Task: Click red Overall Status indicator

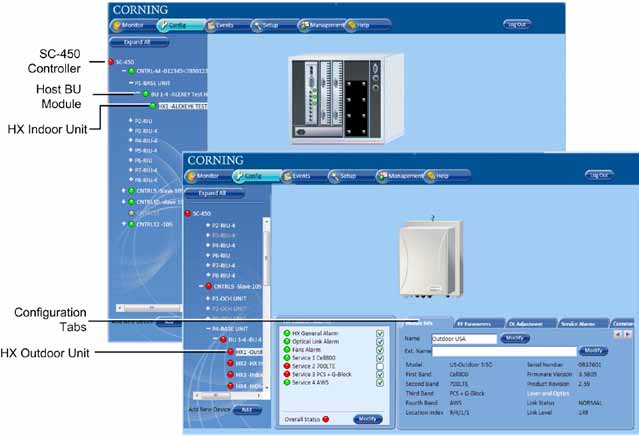Action: [326, 419]
